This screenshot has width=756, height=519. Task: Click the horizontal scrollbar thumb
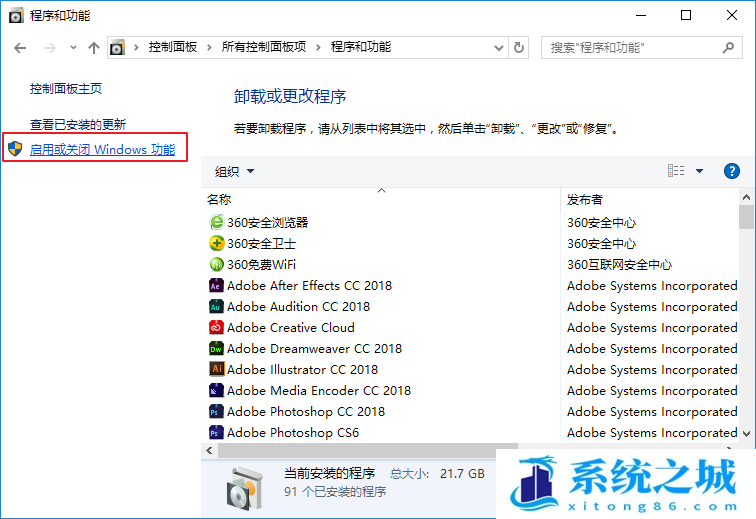[368, 451]
